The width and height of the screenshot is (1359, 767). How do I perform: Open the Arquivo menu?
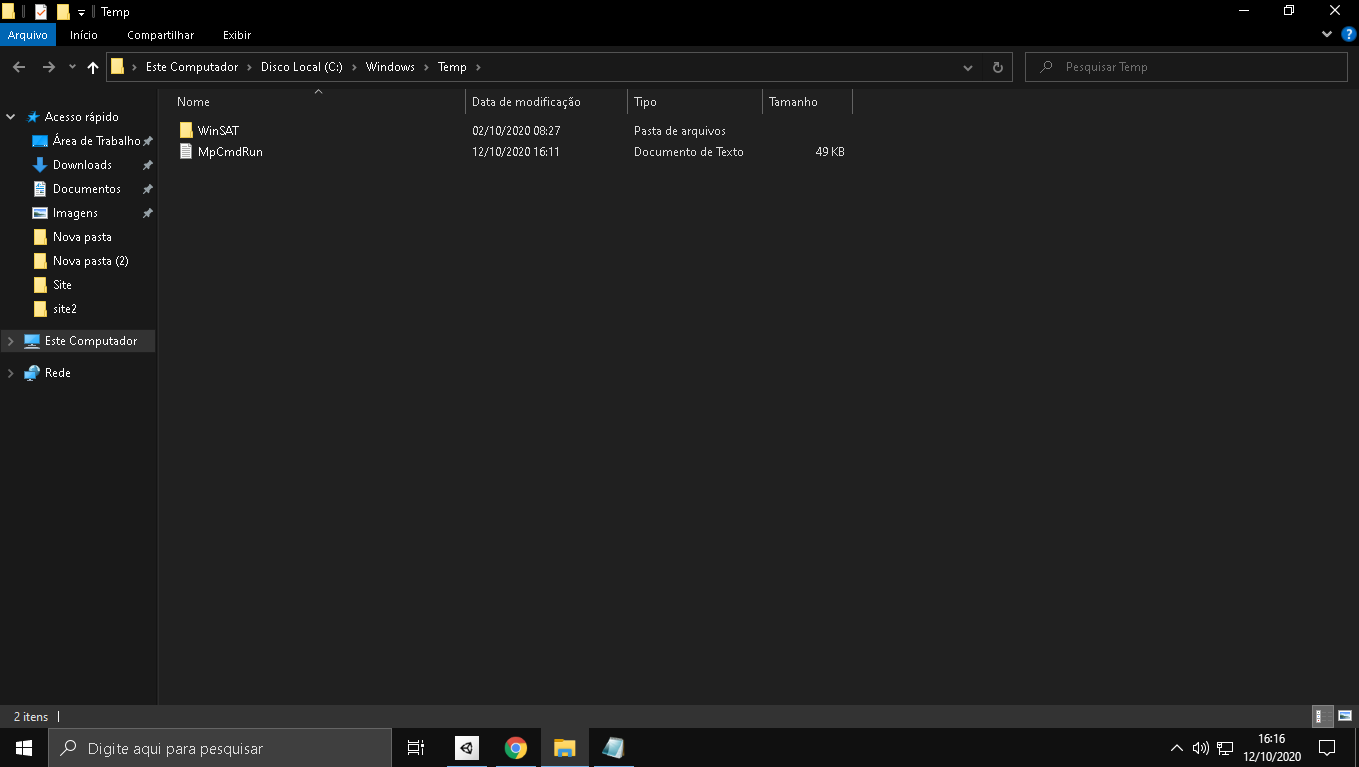[28, 35]
